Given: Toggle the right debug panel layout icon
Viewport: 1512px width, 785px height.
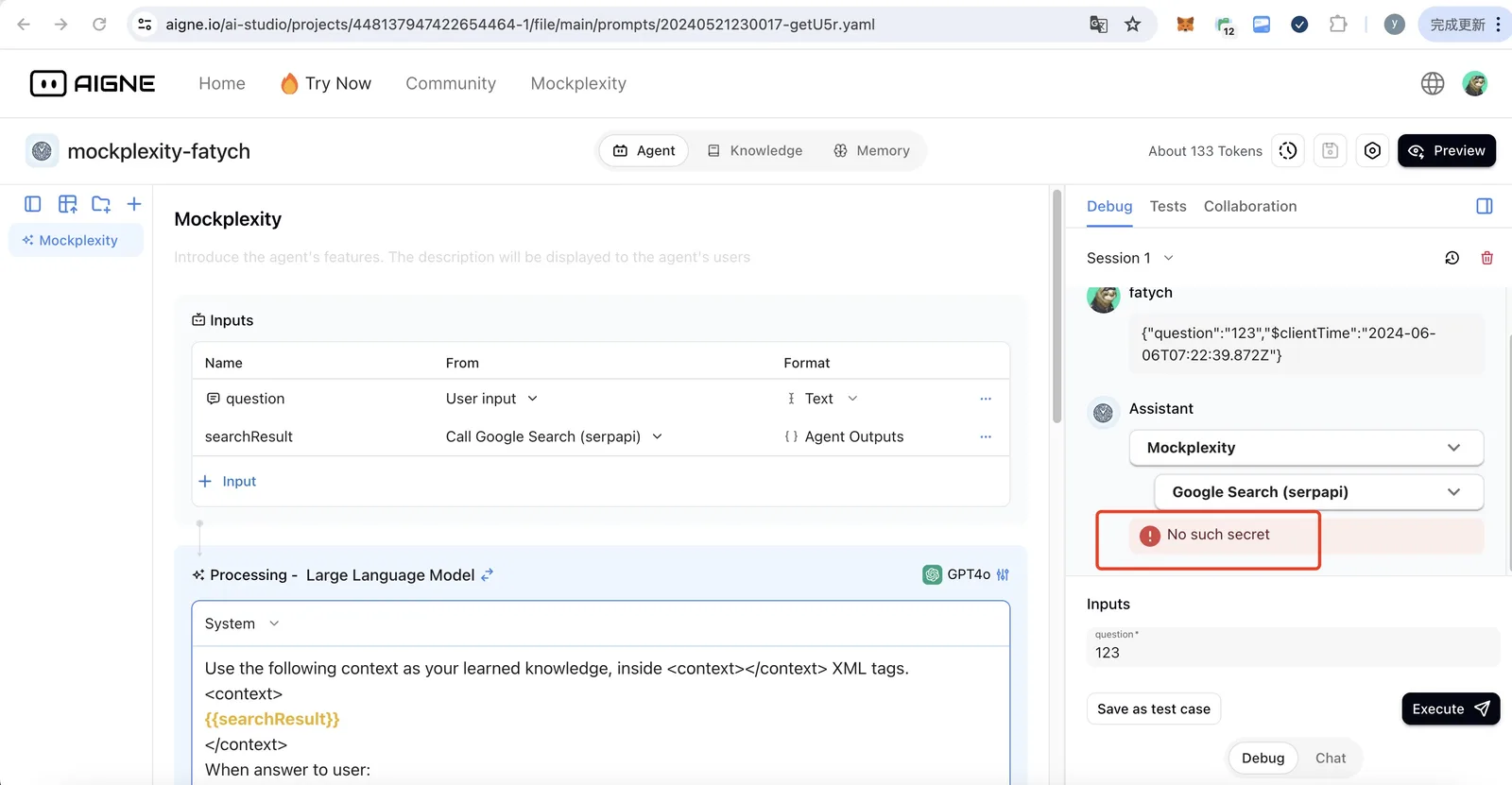Looking at the screenshot, I should [x=1485, y=206].
